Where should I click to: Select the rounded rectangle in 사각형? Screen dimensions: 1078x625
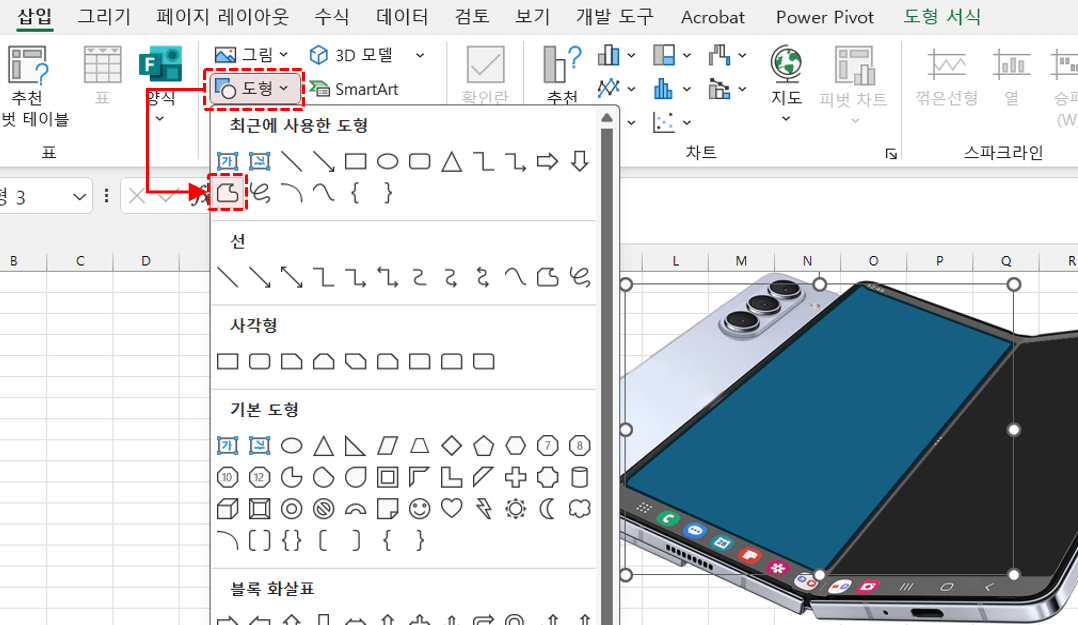260,362
